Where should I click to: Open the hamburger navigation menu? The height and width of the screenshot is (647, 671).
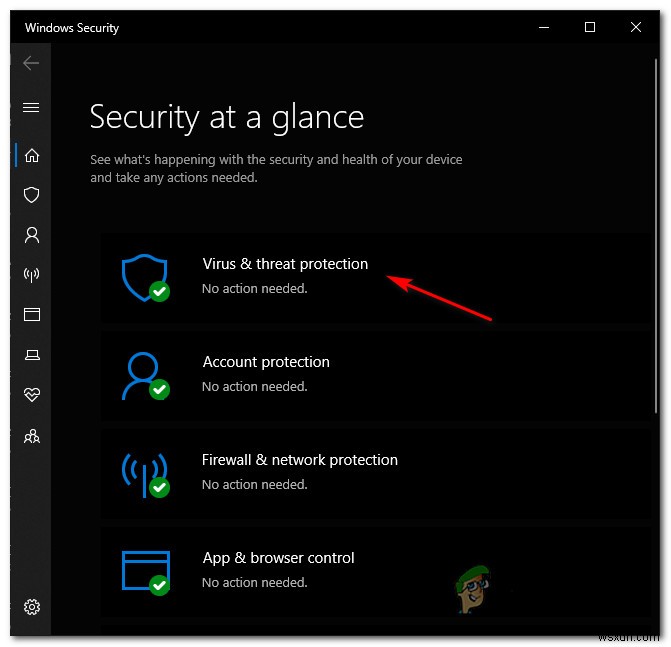coord(31,107)
